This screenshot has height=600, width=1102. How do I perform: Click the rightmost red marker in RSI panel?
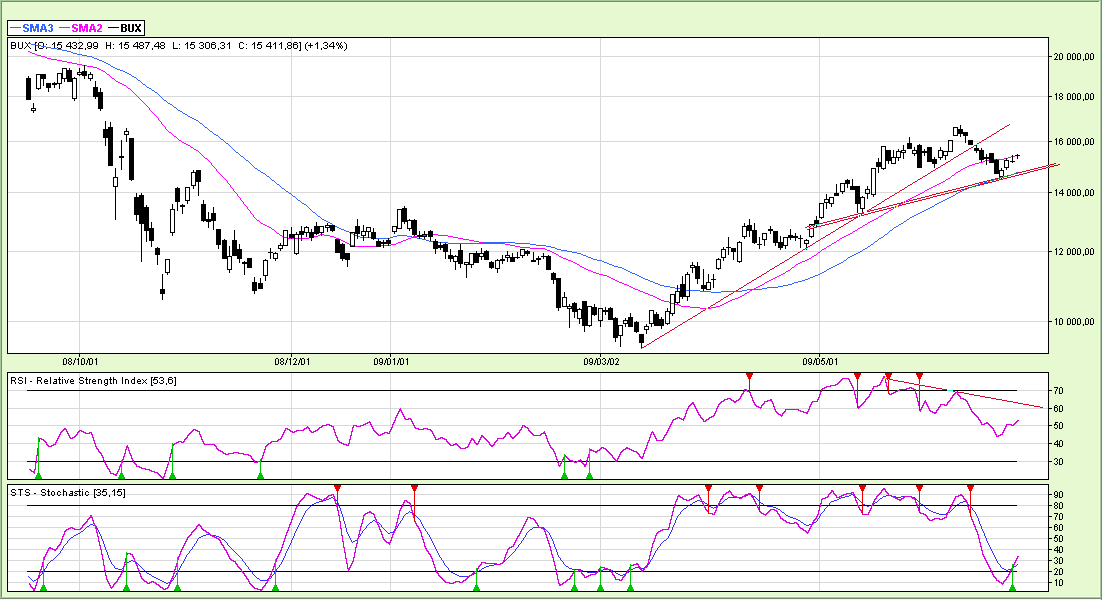(x=919, y=377)
